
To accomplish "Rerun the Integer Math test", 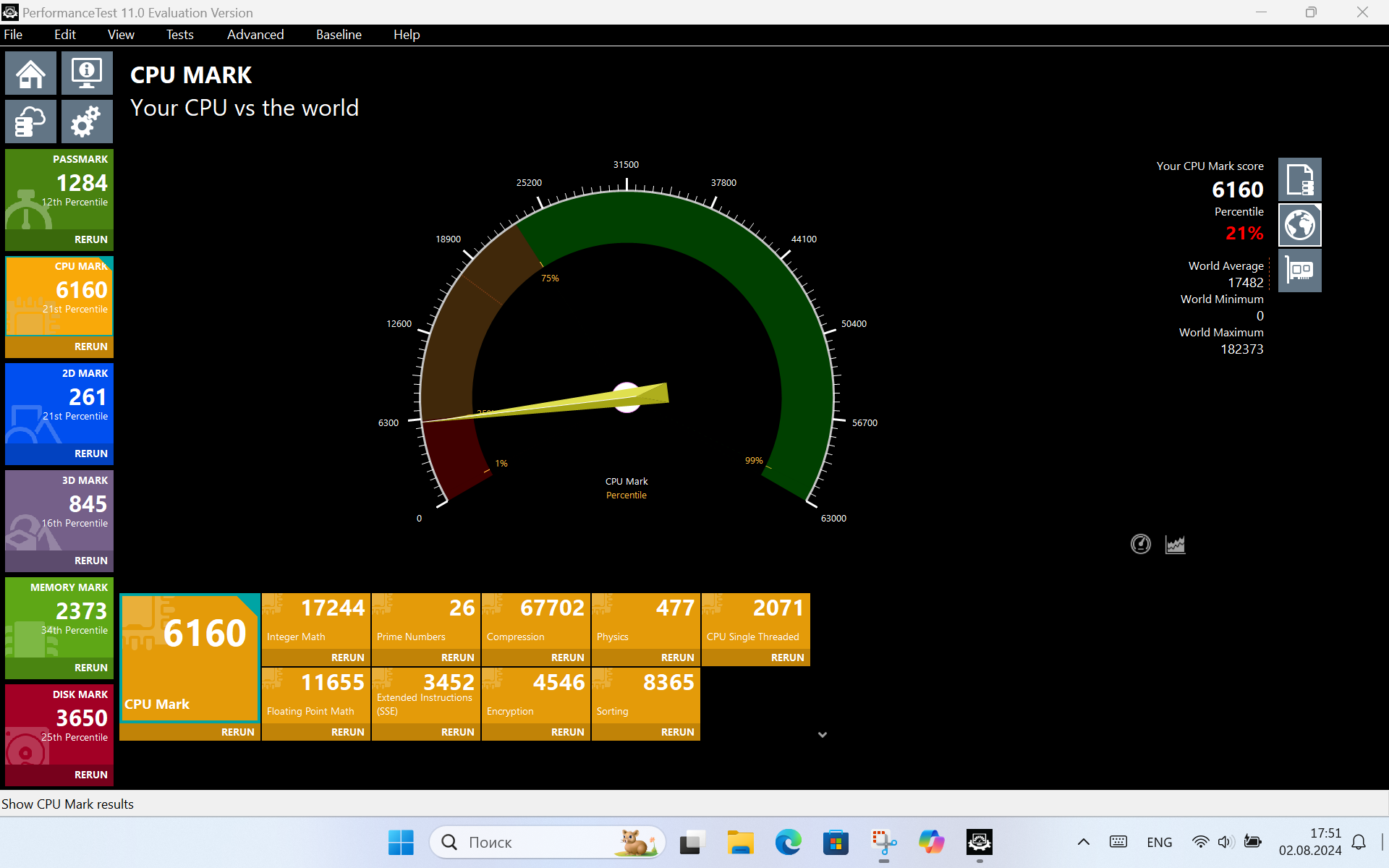I will [347, 658].
